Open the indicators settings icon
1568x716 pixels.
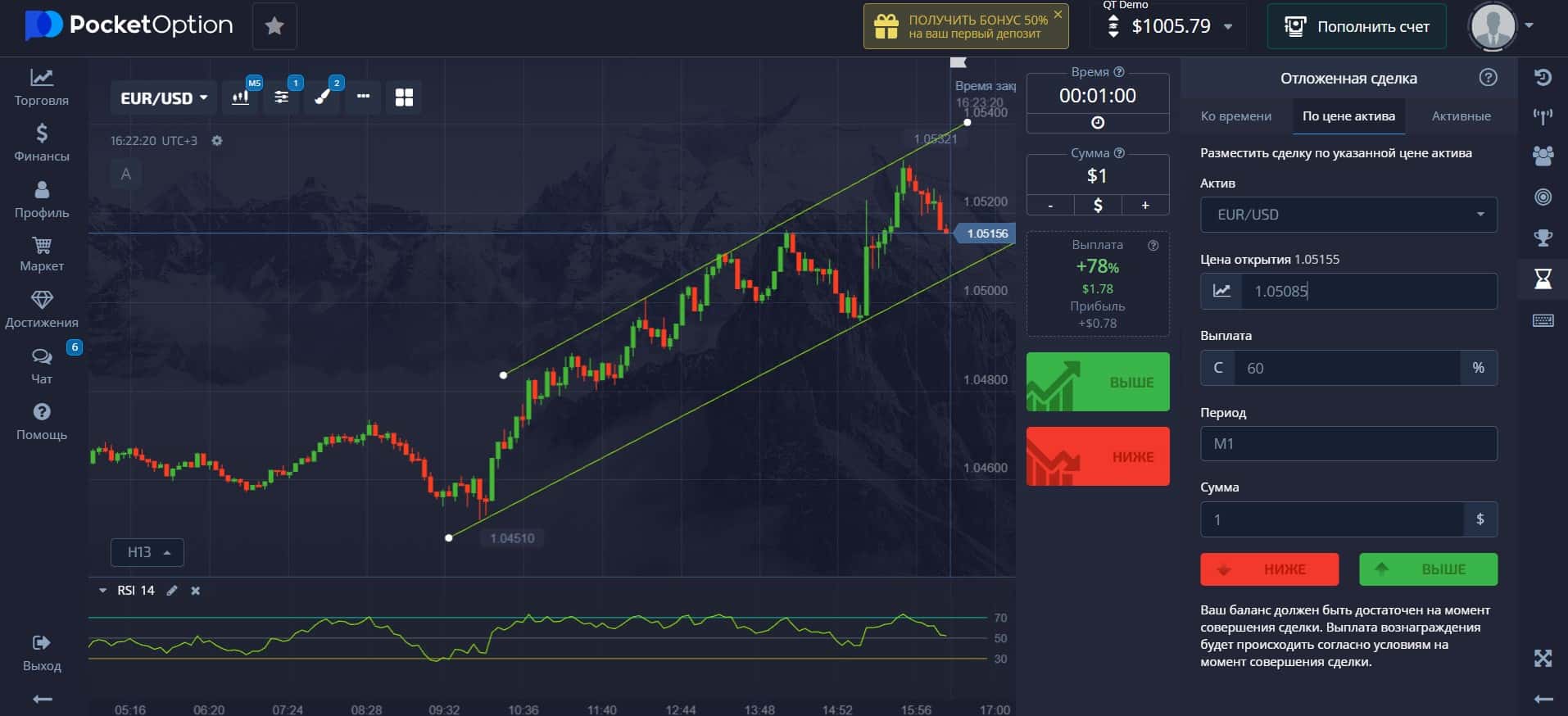tap(282, 97)
